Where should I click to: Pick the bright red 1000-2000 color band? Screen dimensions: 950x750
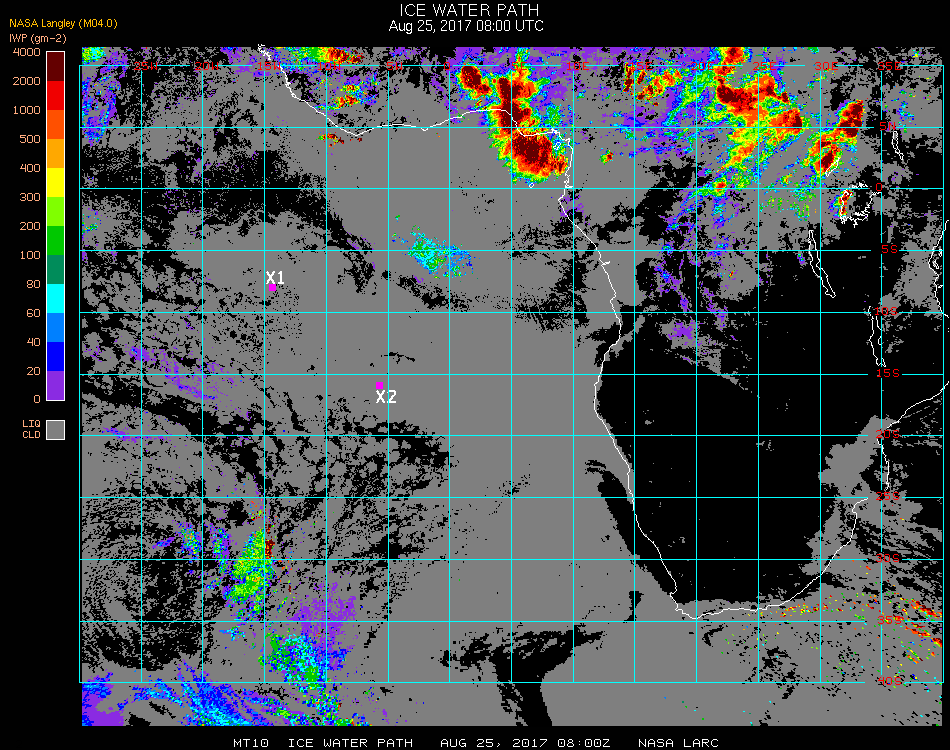click(56, 96)
